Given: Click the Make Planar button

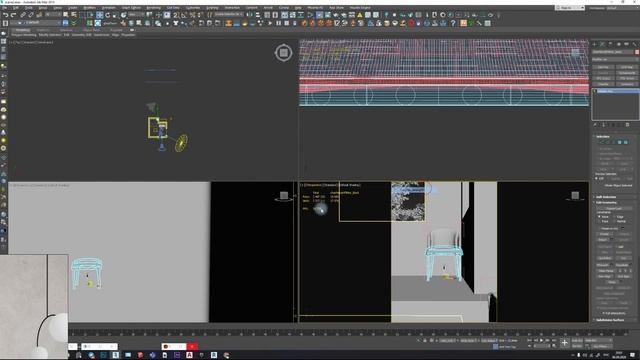Looking at the screenshot, I should [x=606, y=271].
